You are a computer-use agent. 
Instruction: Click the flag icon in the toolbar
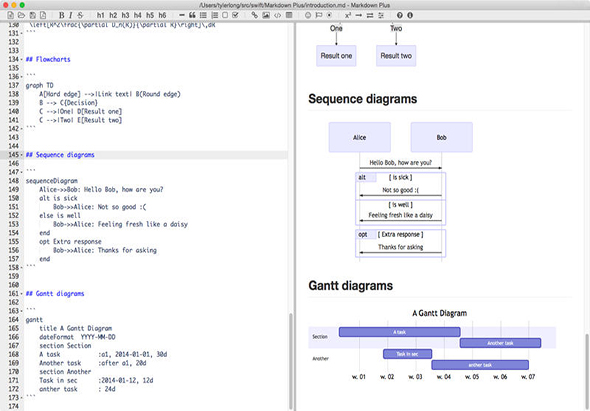tap(319, 15)
